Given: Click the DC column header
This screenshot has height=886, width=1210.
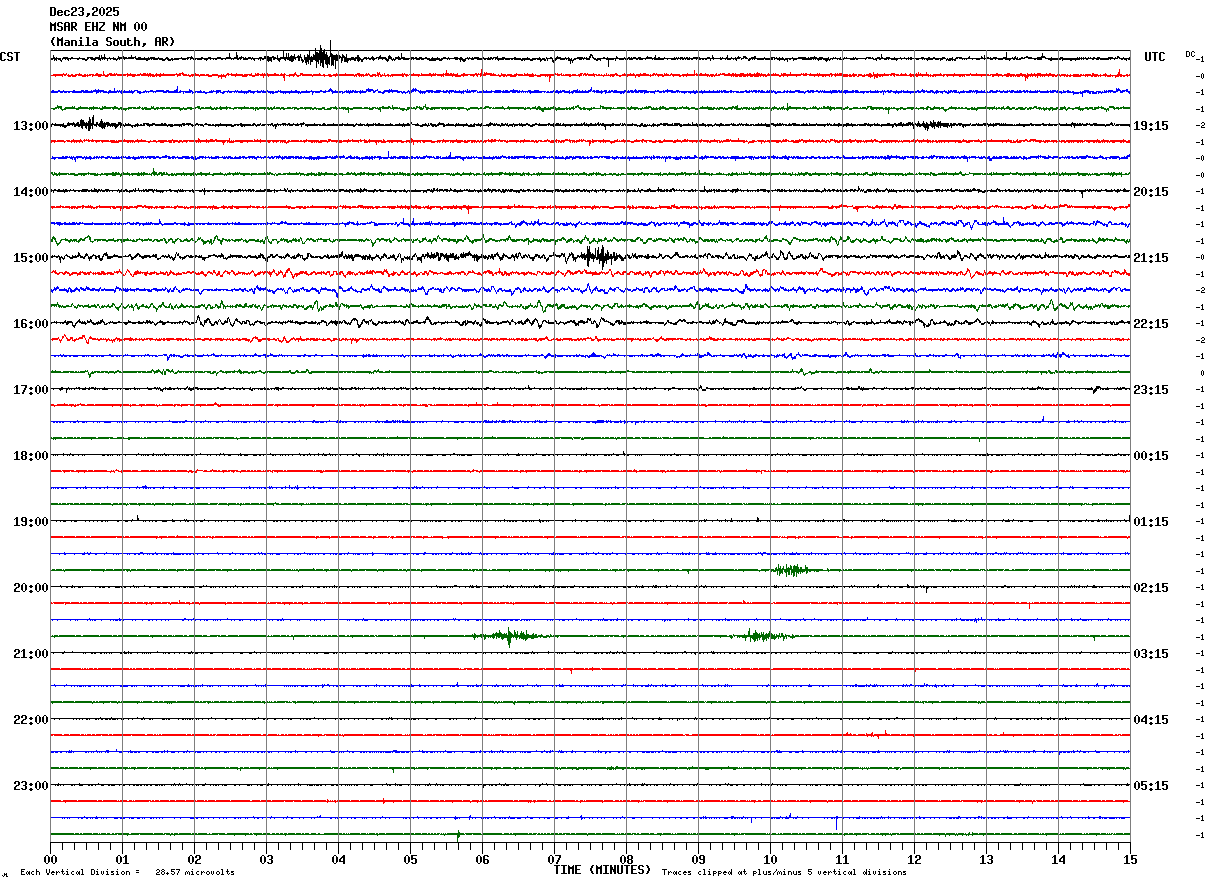Looking at the screenshot, I should coord(1190,54).
